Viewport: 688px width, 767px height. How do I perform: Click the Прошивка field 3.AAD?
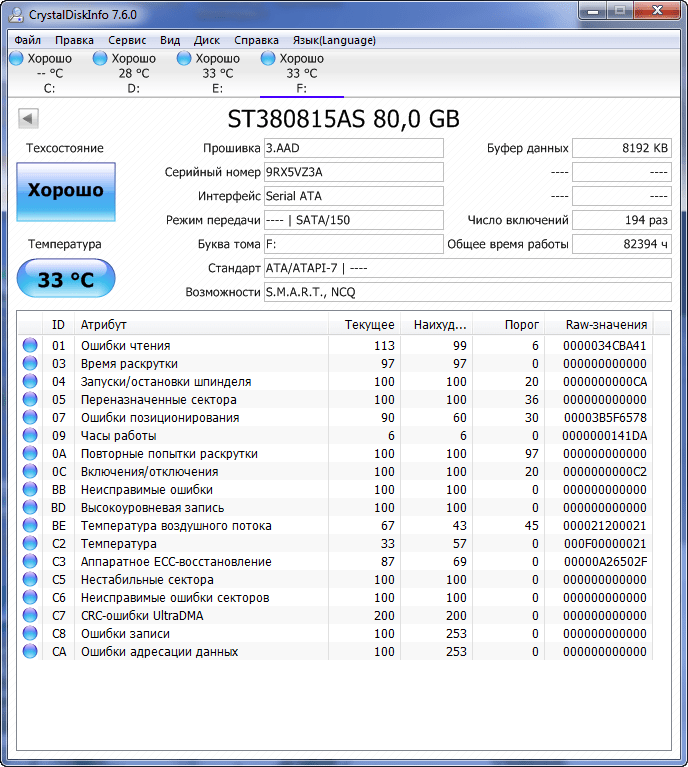click(354, 148)
